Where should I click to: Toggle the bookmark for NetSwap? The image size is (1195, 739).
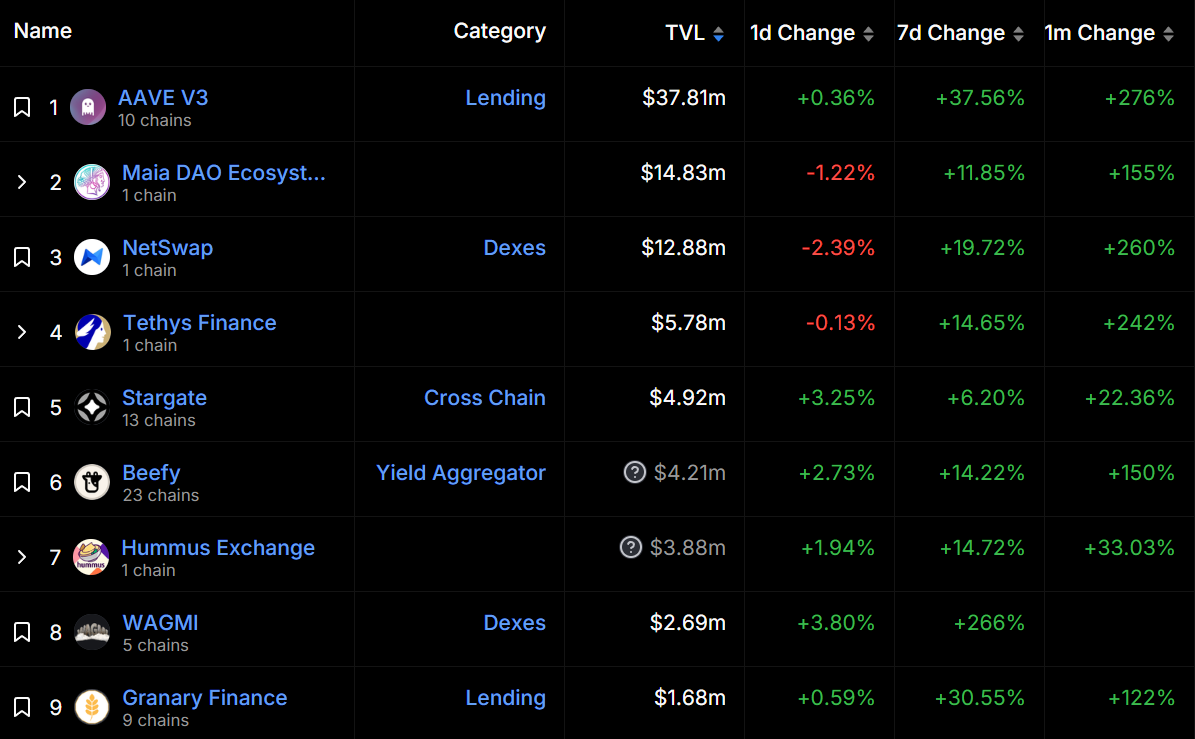pos(22,257)
